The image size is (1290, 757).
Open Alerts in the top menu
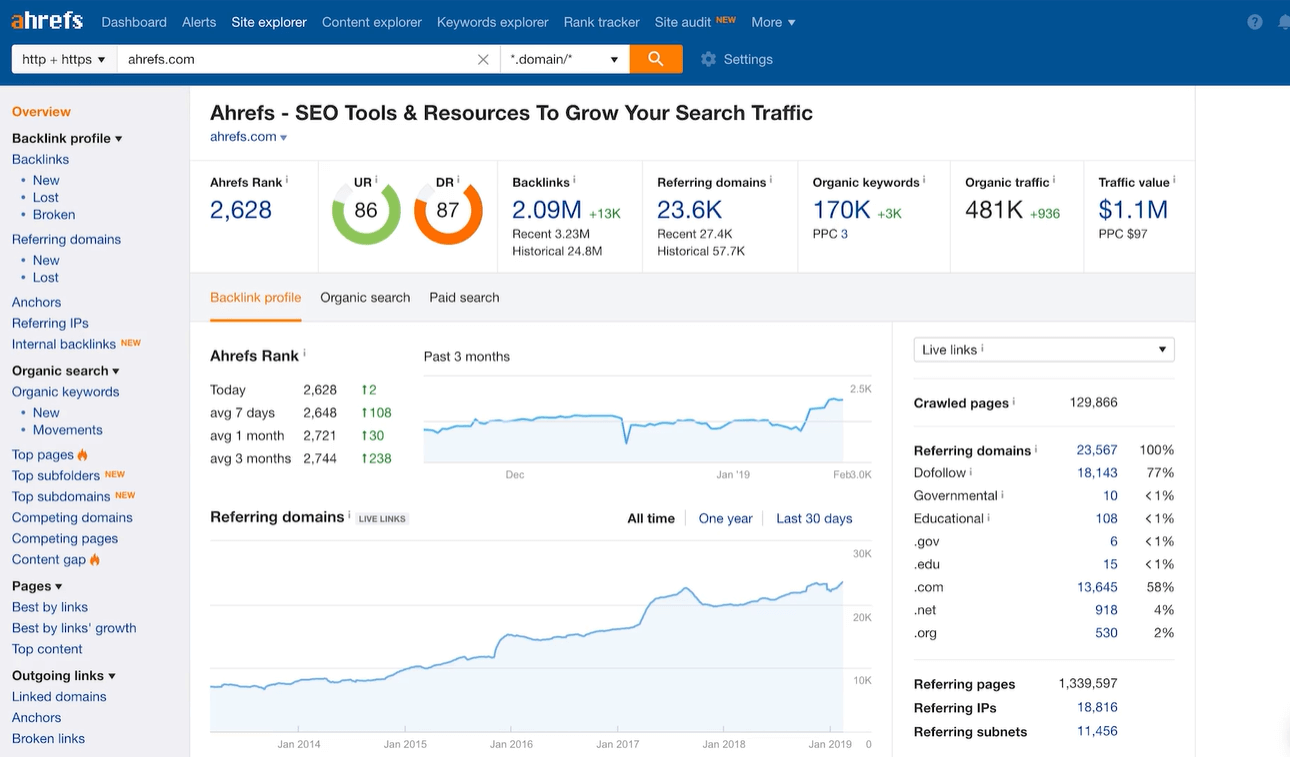pyautogui.click(x=199, y=22)
